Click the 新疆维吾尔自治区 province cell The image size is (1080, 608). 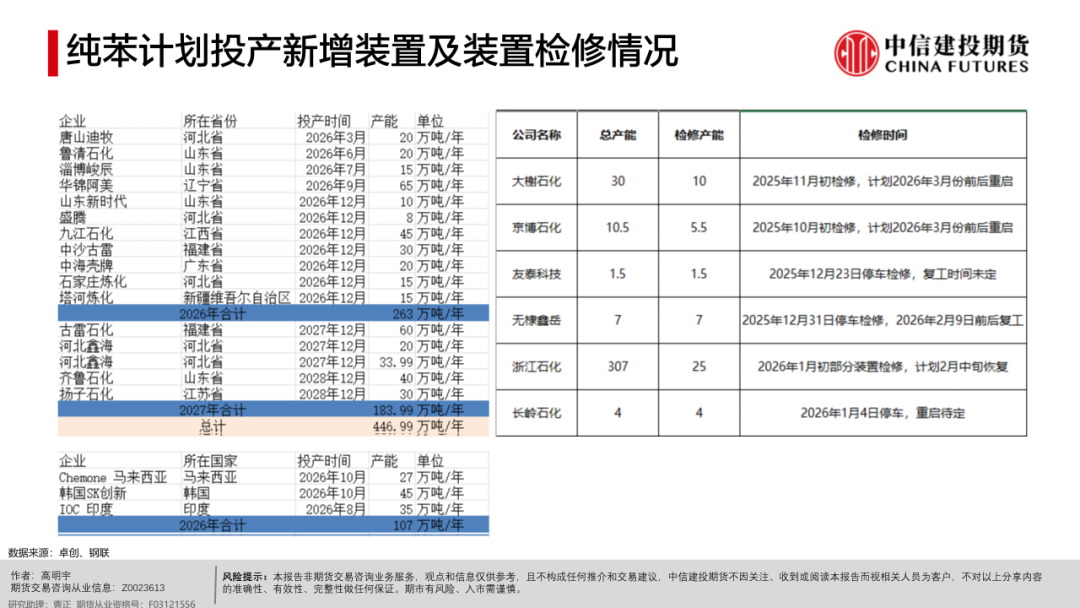(237, 298)
